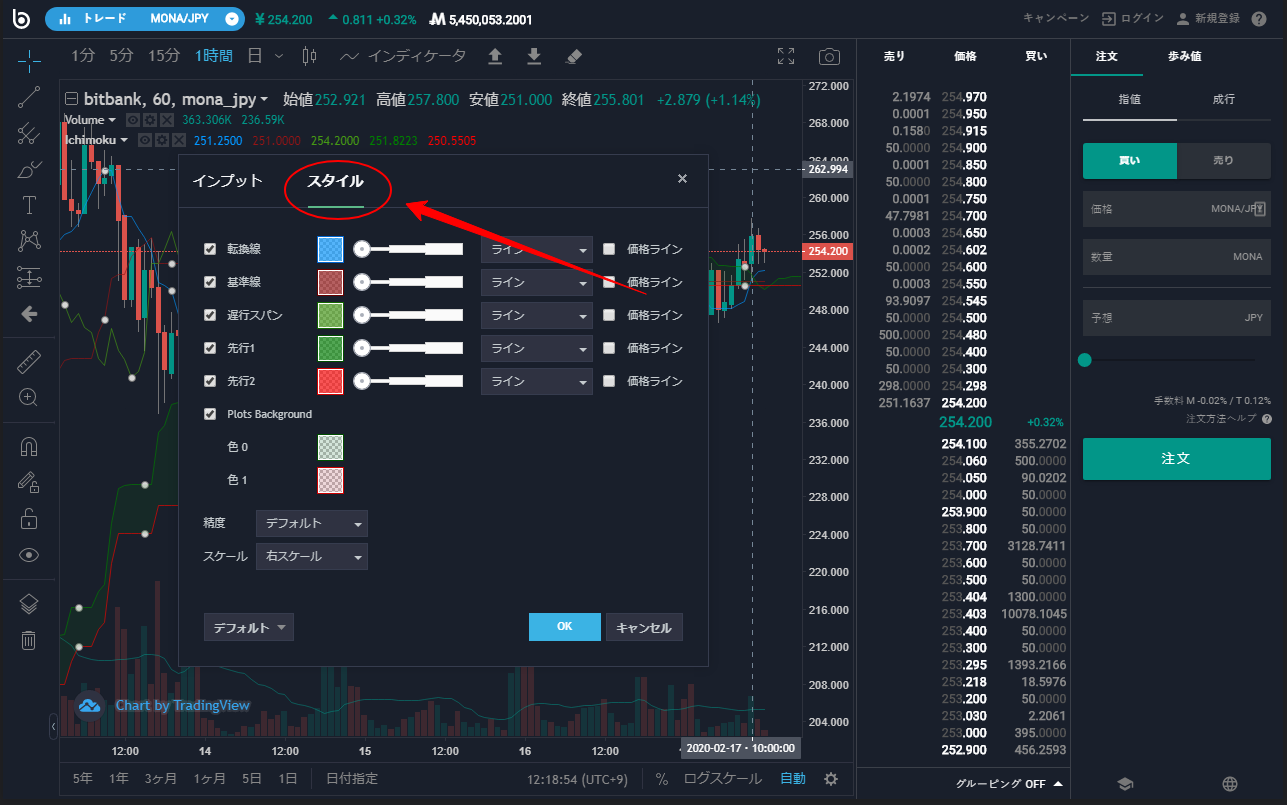Click the ruler measure tool
Image resolution: width=1287 pixels, height=805 pixels.
(x=29, y=362)
